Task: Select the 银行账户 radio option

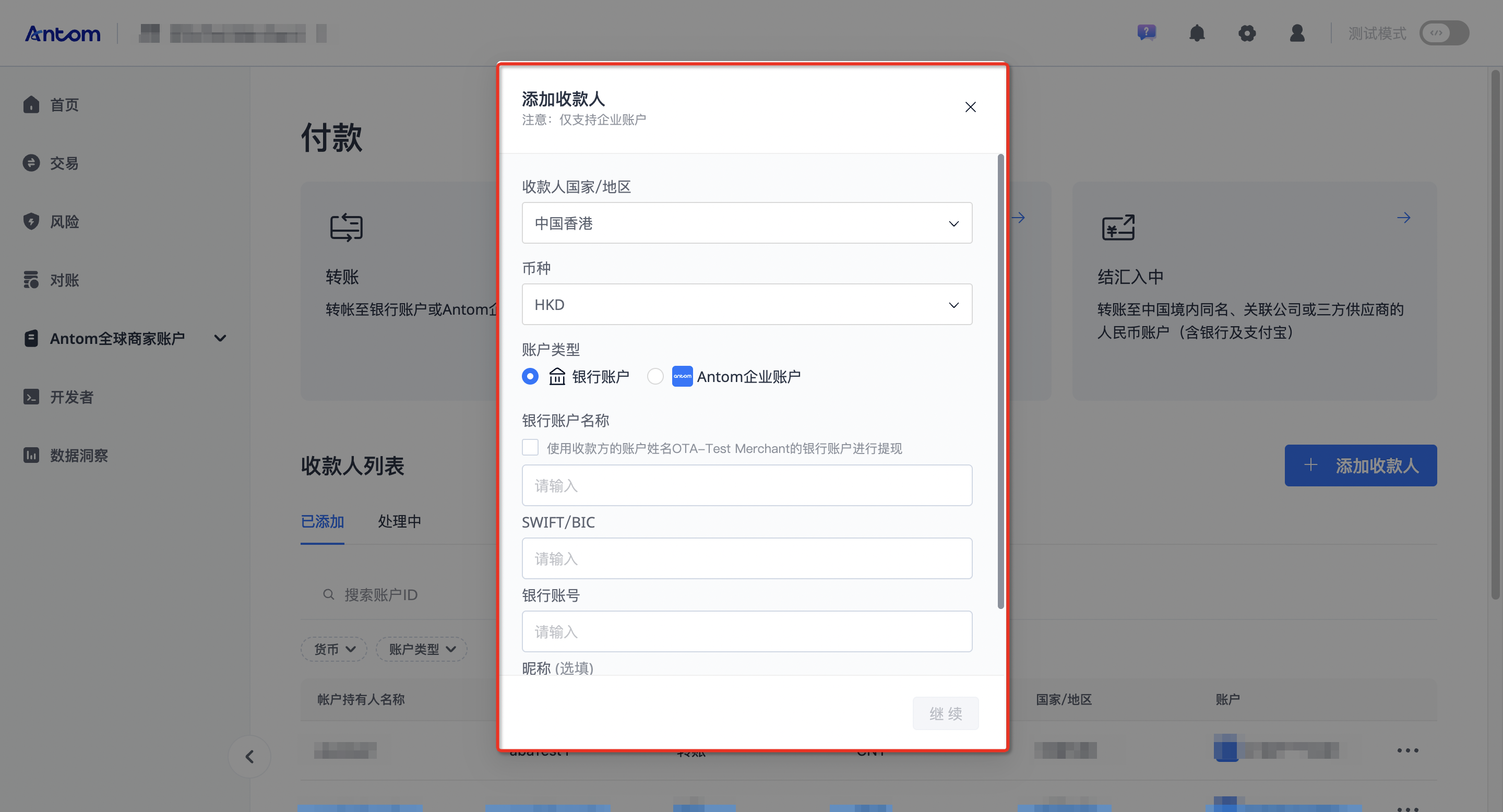Action: coord(530,376)
